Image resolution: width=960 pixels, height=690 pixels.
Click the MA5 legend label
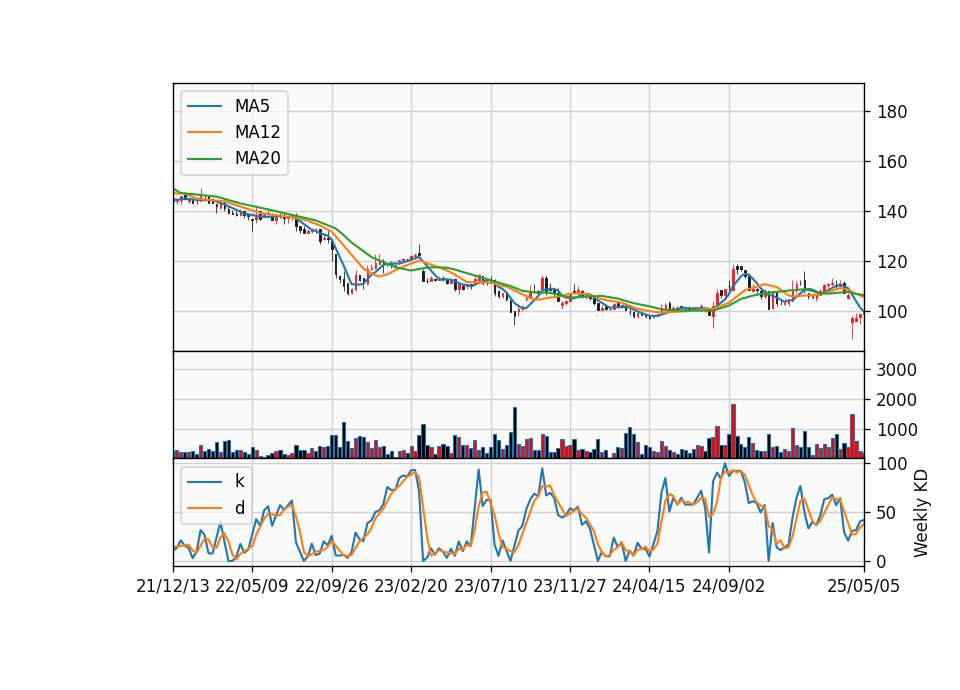[252, 106]
